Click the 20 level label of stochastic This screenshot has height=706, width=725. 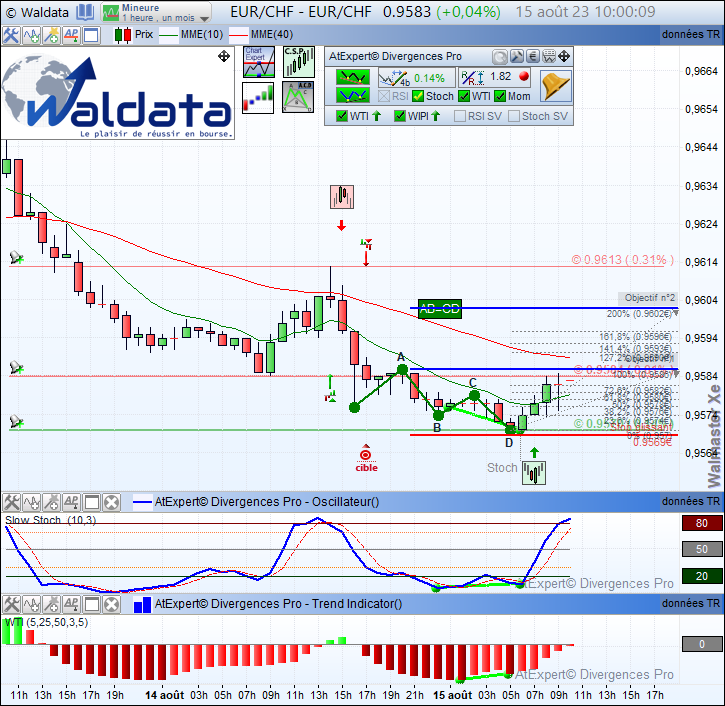coord(701,576)
